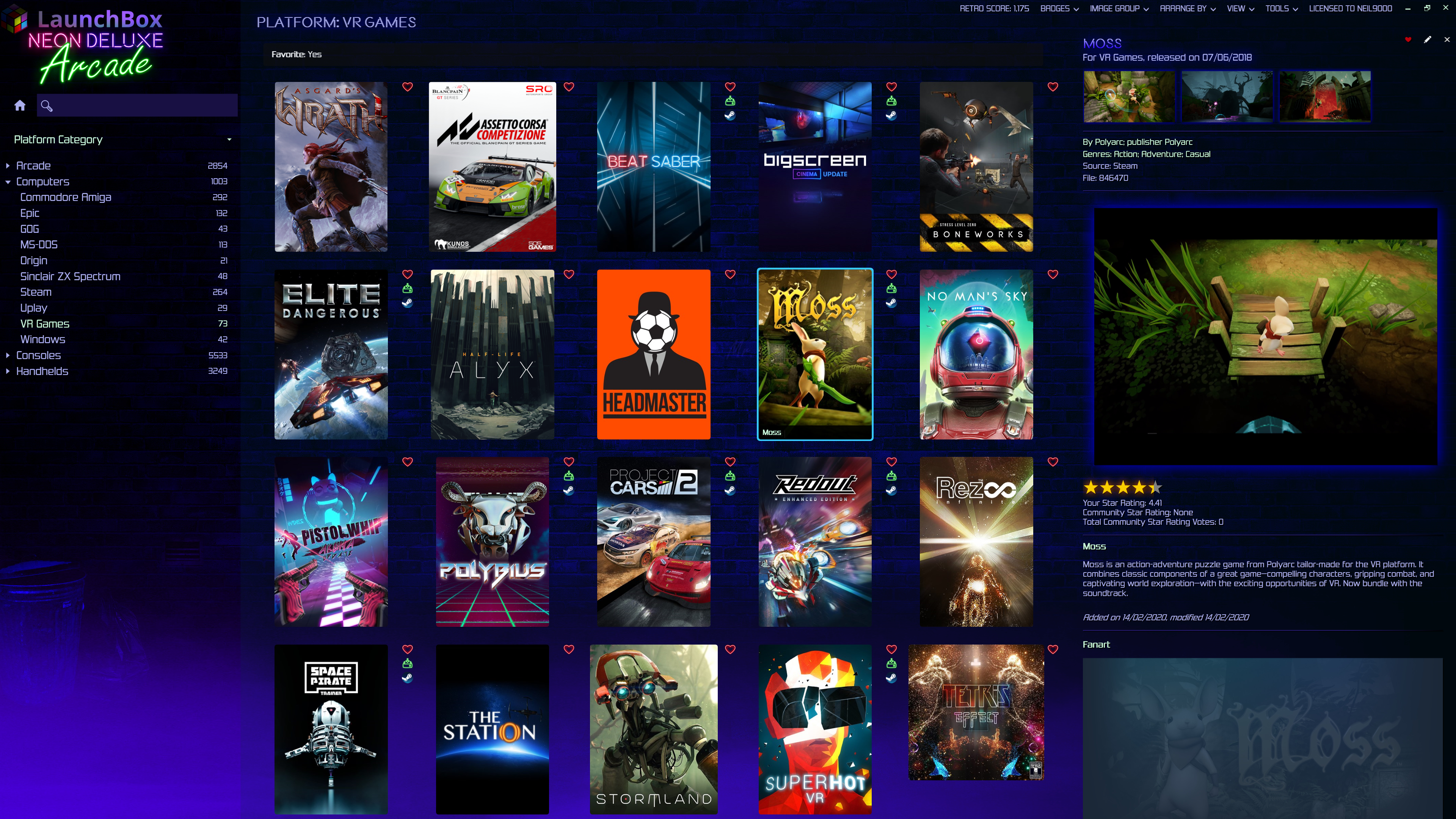Select the Steam platform entry
This screenshot has height=819, width=1456.
pyautogui.click(x=36, y=292)
